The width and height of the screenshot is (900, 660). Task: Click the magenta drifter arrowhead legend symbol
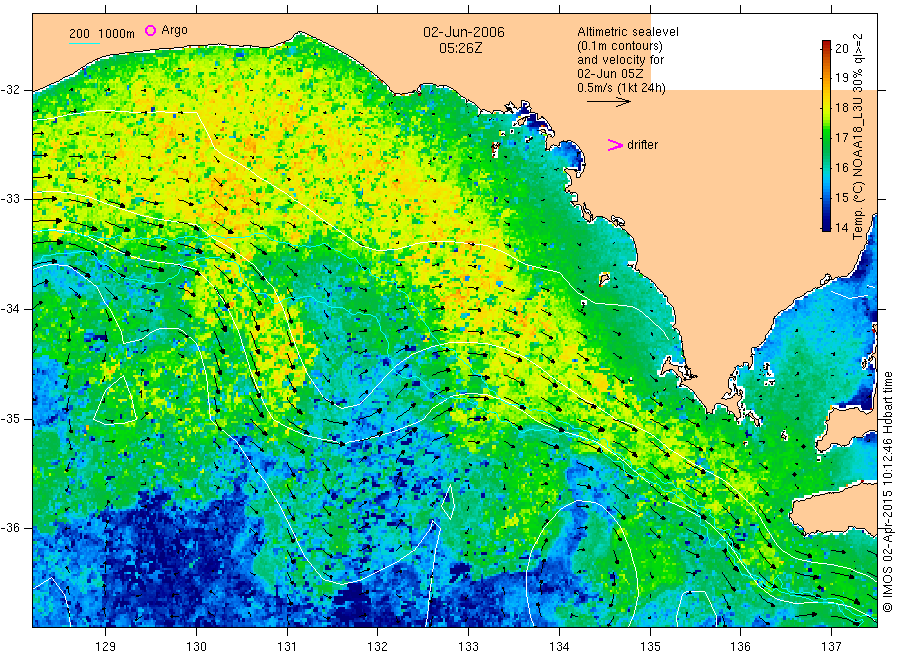point(615,145)
